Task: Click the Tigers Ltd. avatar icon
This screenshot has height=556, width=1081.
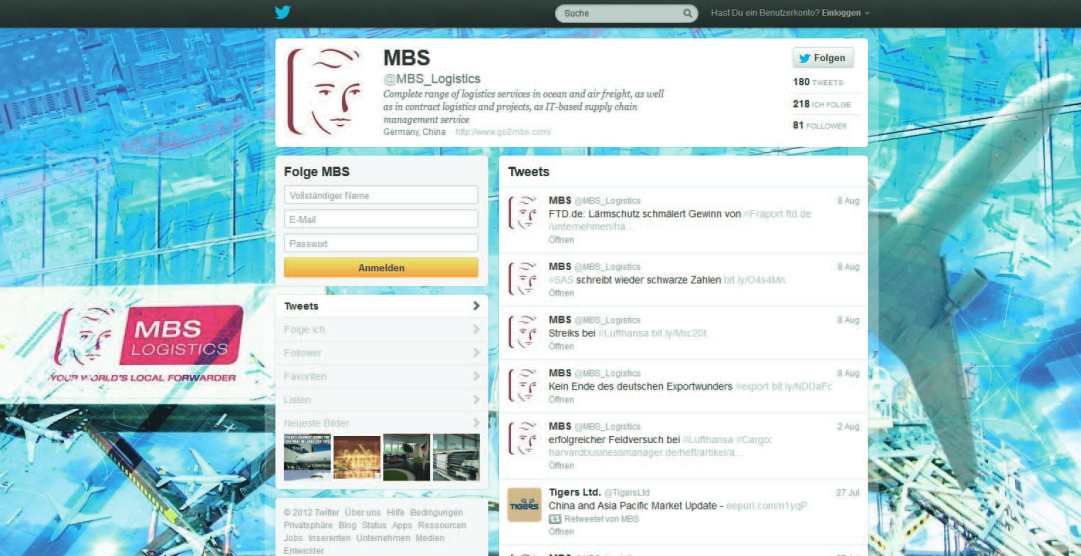Action: pos(524,505)
